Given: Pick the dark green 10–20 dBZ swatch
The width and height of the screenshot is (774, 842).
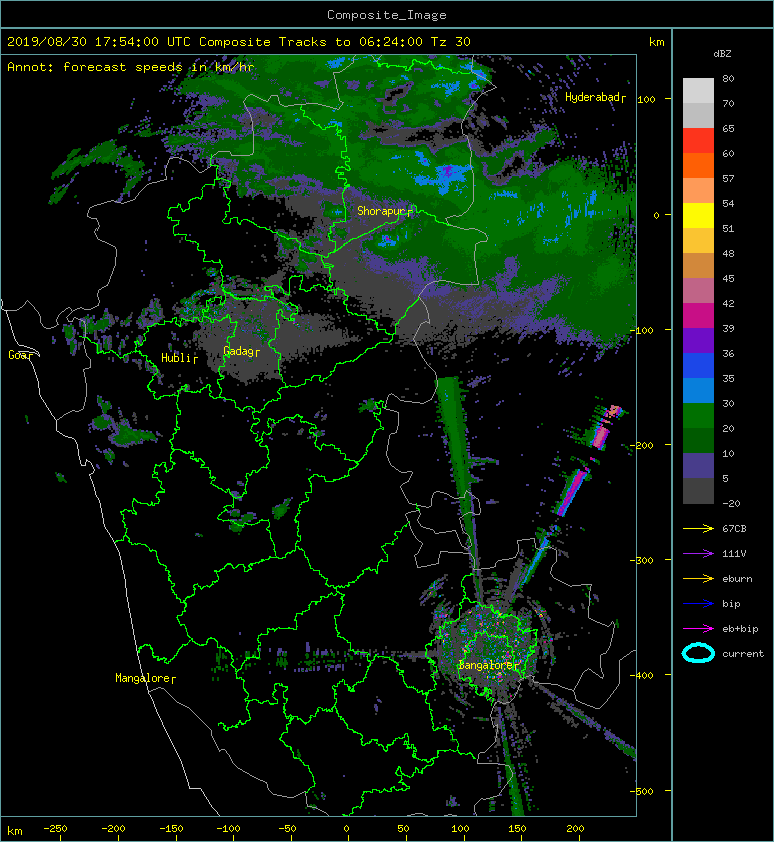Looking at the screenshot, I should tap(698, 440).
